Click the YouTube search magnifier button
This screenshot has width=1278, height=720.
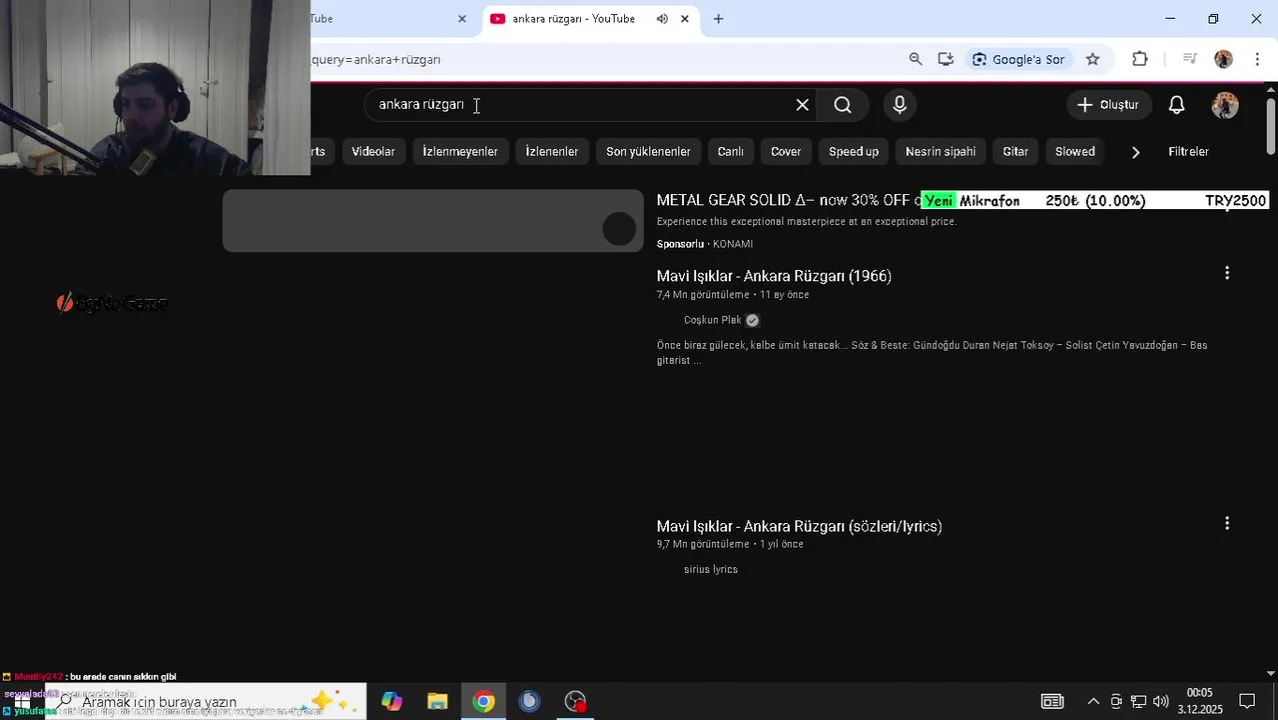coord(842,105)
